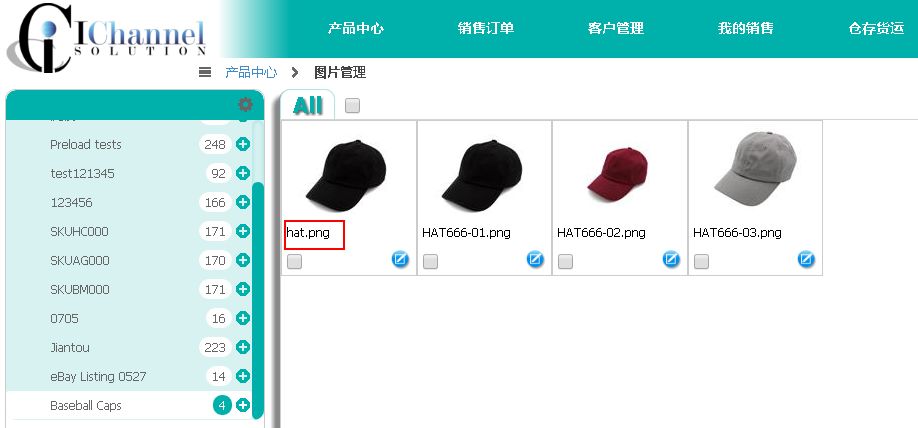
Task: Click plus icon next to Baseball Caps
Action: pos(243,405)
